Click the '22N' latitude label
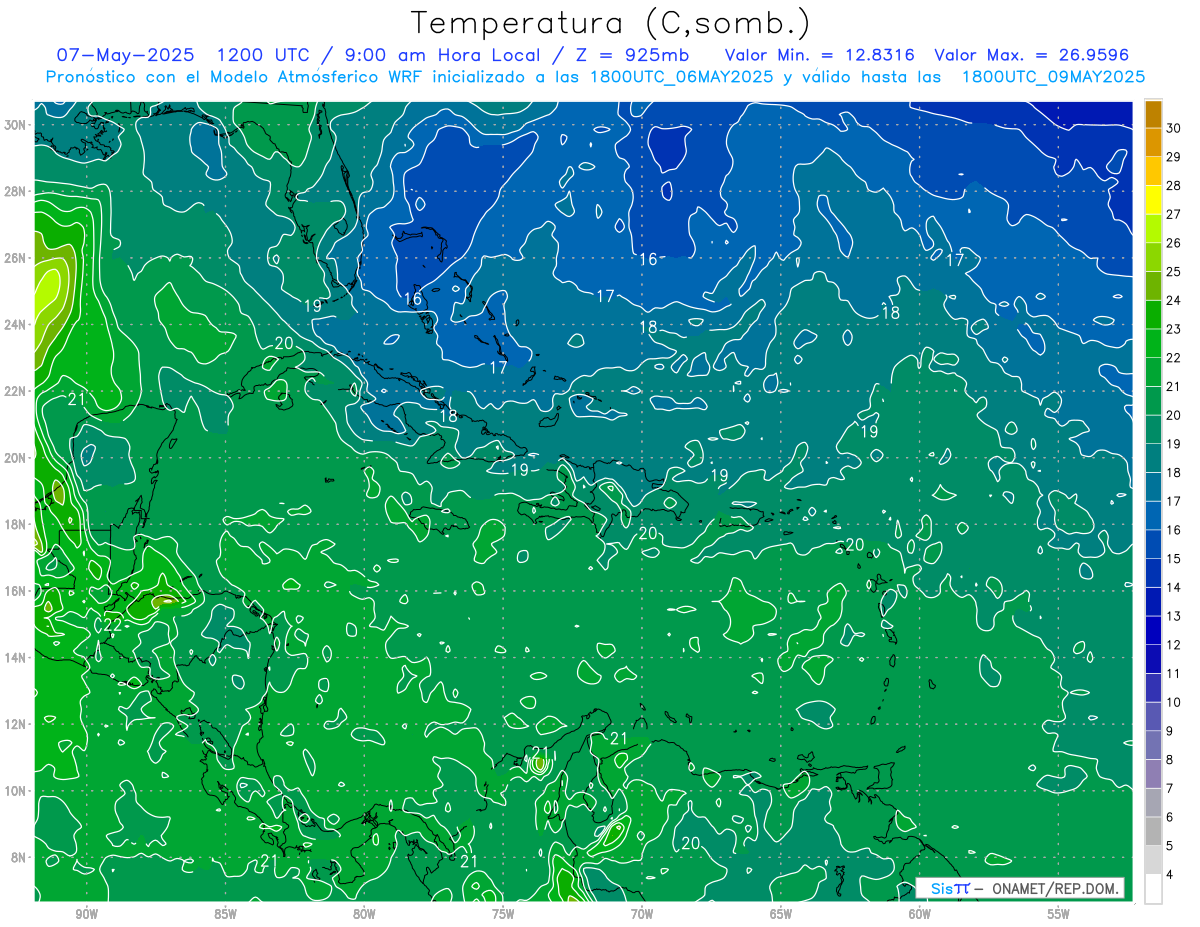This screenshot has width=1200, height=927. [x=16, y=391]
